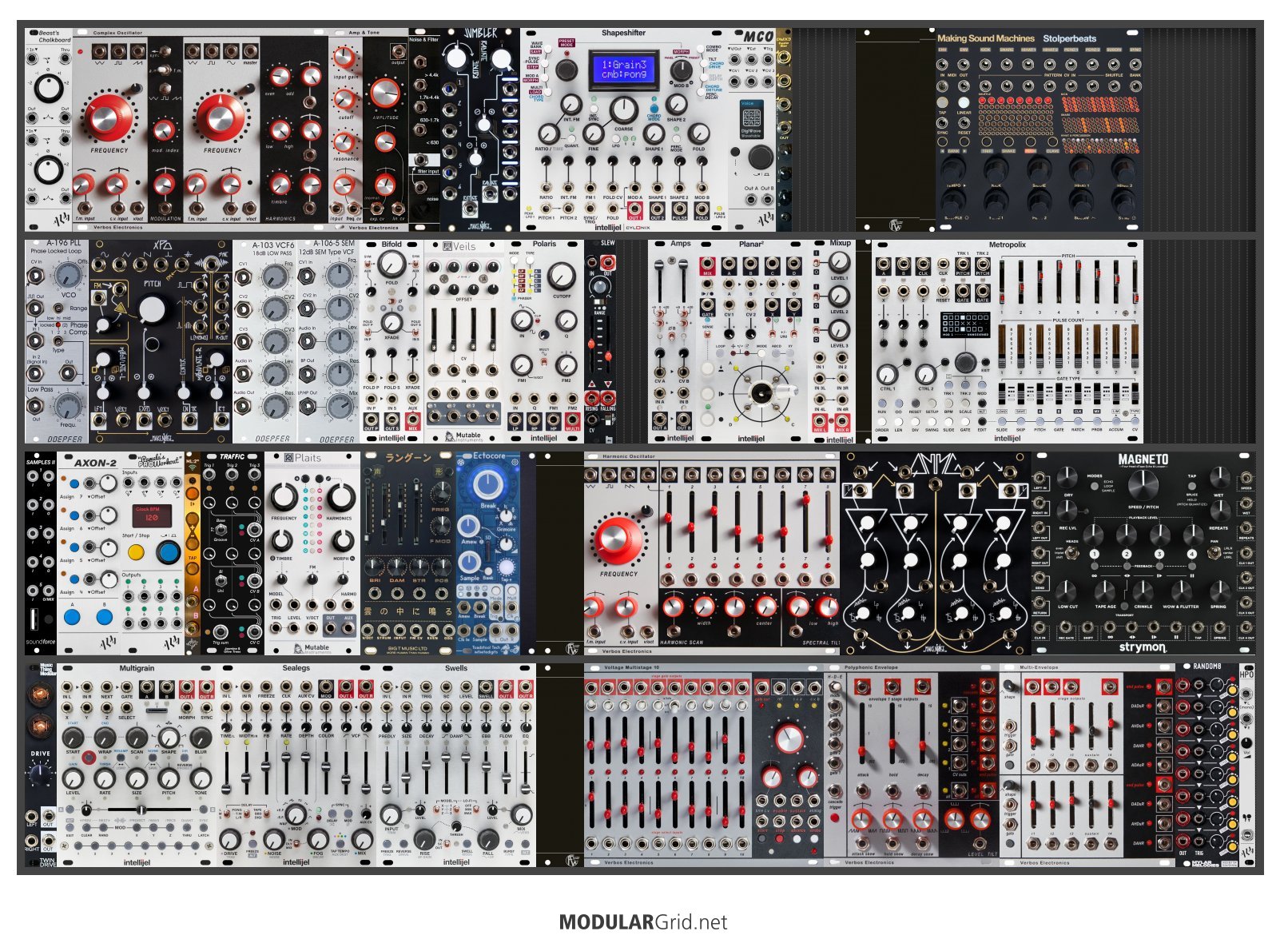Click the blue B button on AXON-2
The width and height of the screenshot is (1288, 939).
104,616
